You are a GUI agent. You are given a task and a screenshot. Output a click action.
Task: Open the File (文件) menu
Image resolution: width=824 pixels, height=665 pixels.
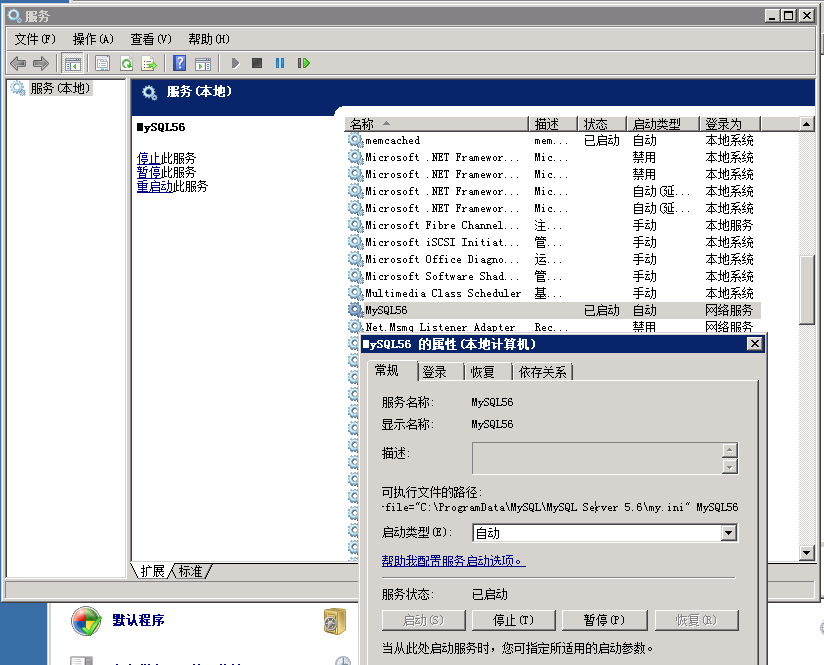point(35,39)
